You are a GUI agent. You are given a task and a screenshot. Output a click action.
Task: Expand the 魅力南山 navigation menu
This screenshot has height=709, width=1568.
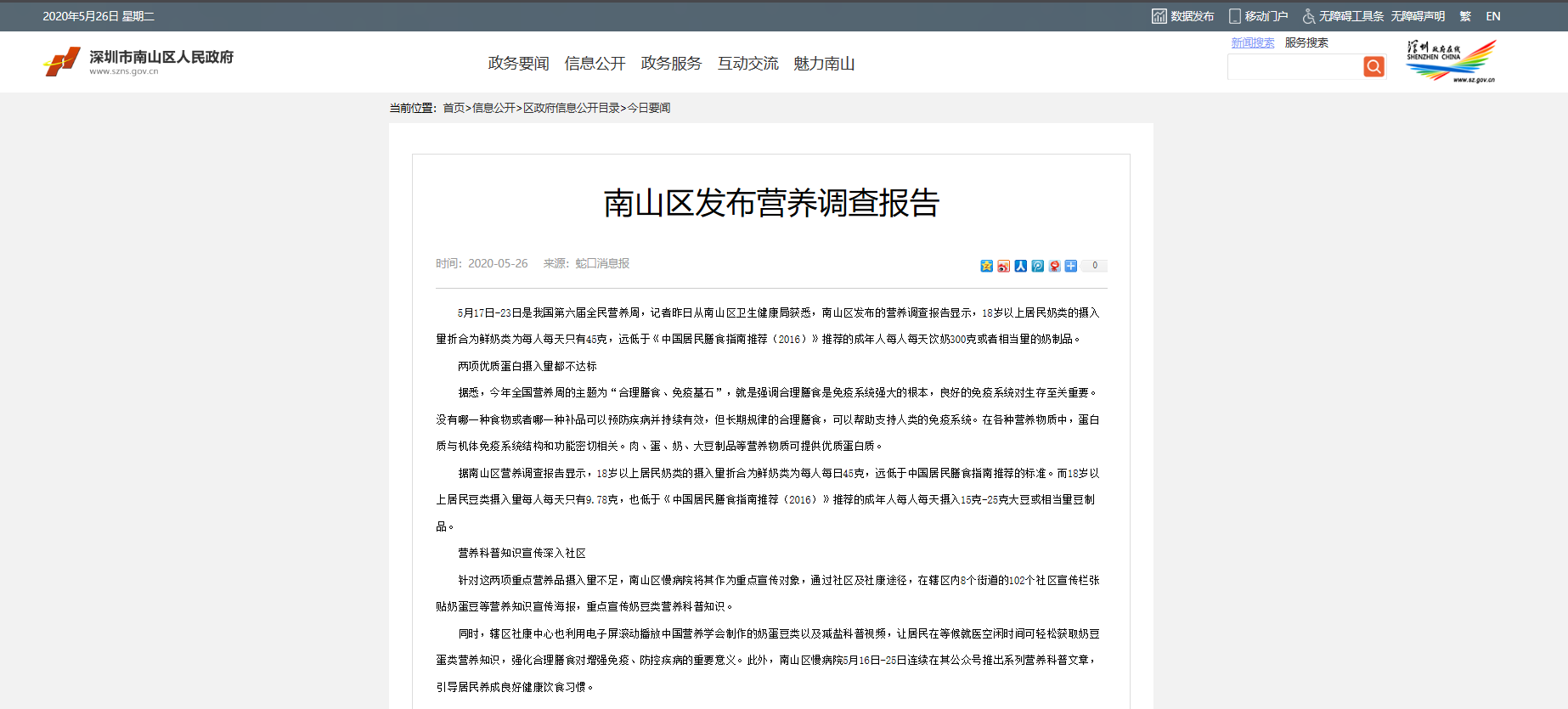824,64
